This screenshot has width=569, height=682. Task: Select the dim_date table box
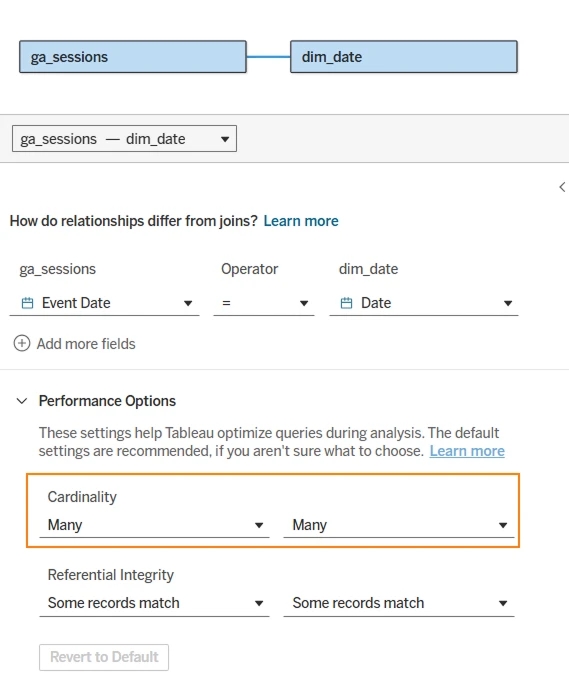(x=404, y=57)
